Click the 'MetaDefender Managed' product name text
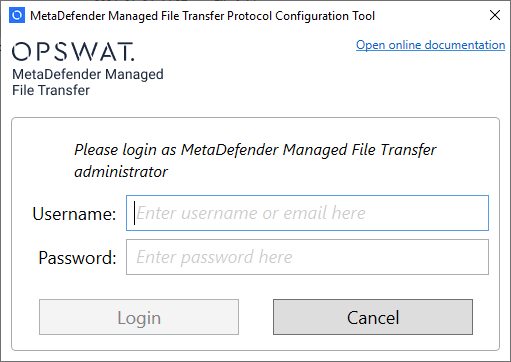The width and height of the screenshot is (511, 362). 88,74
